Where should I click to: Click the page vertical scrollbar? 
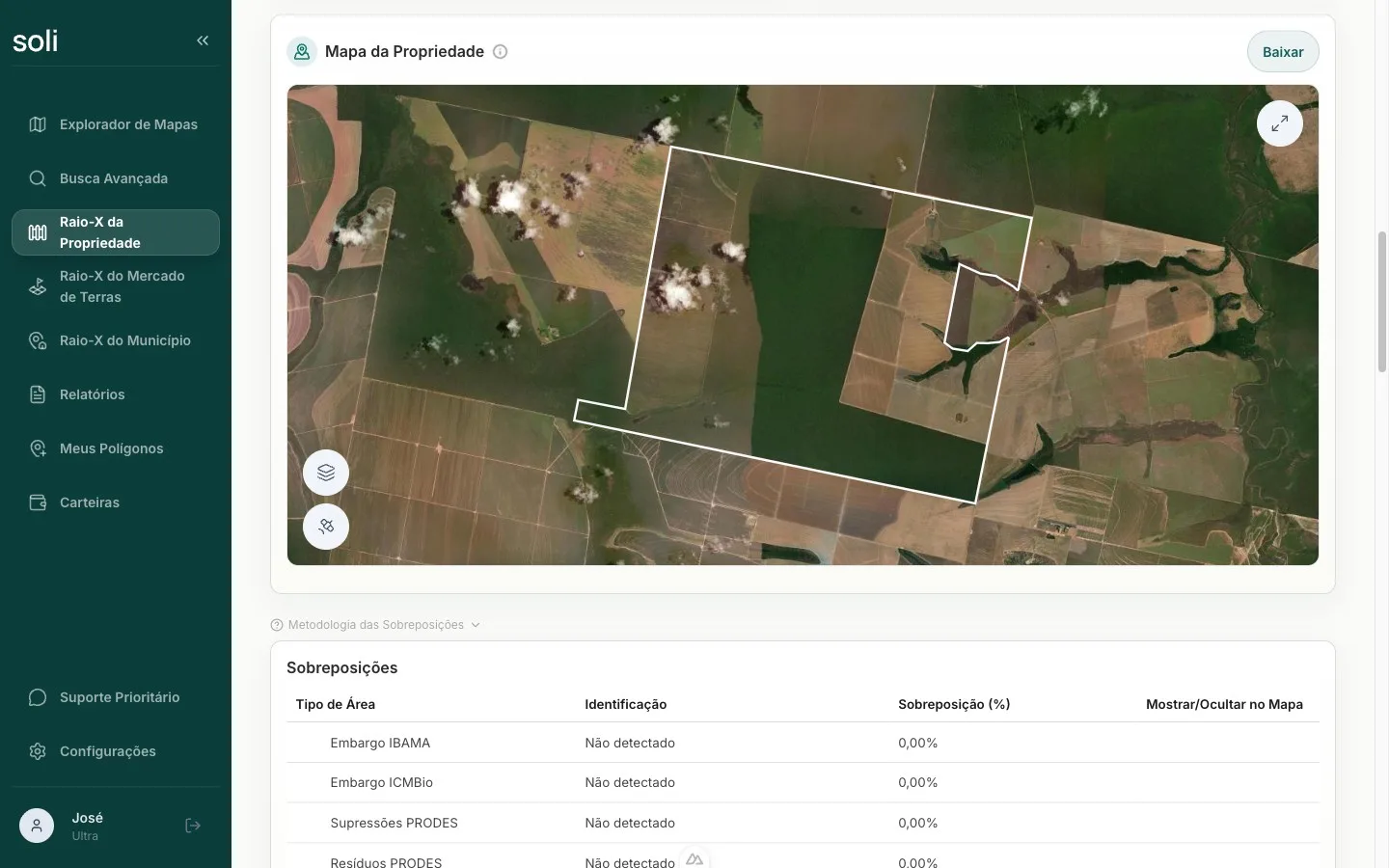1381,302
